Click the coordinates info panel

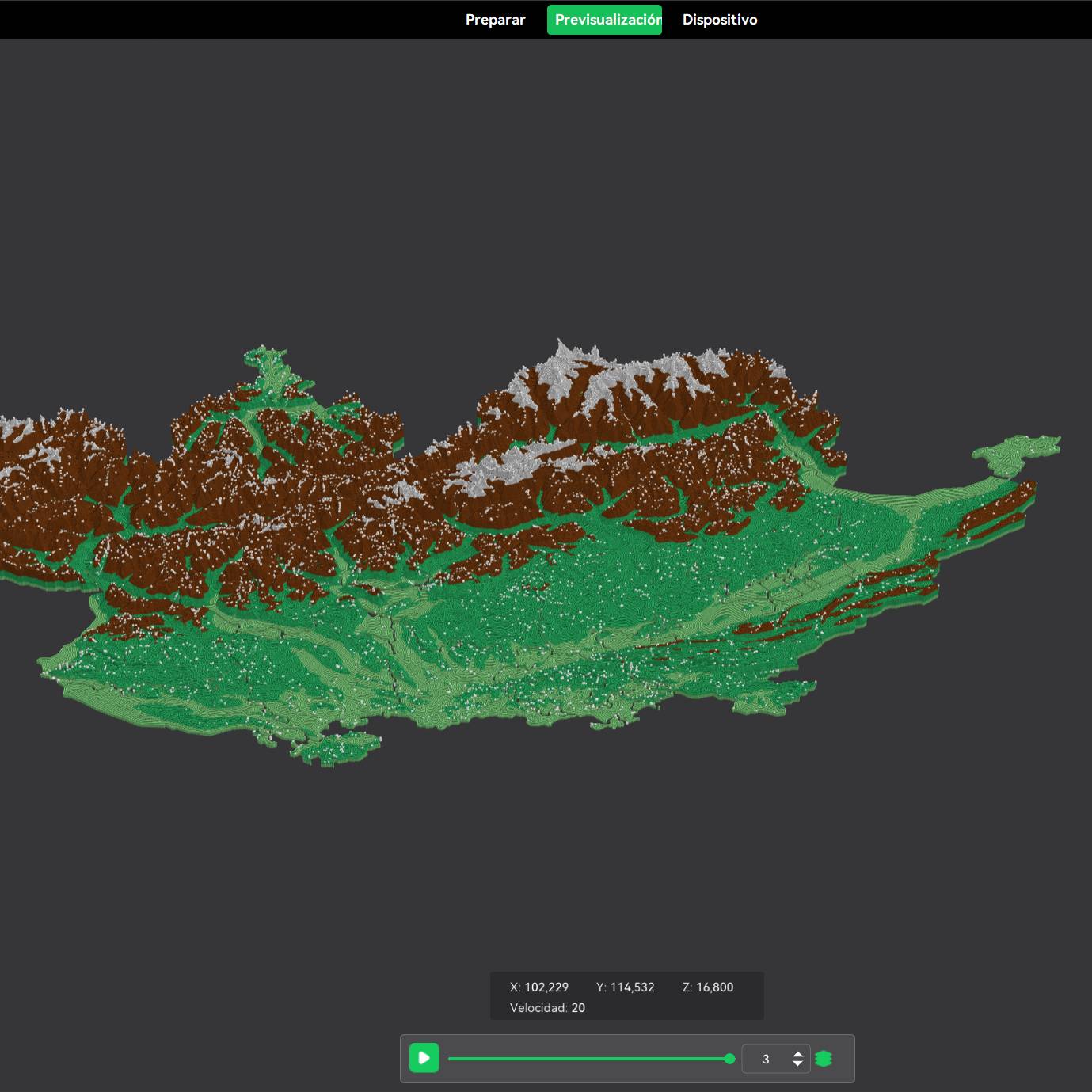pos(626,996)
